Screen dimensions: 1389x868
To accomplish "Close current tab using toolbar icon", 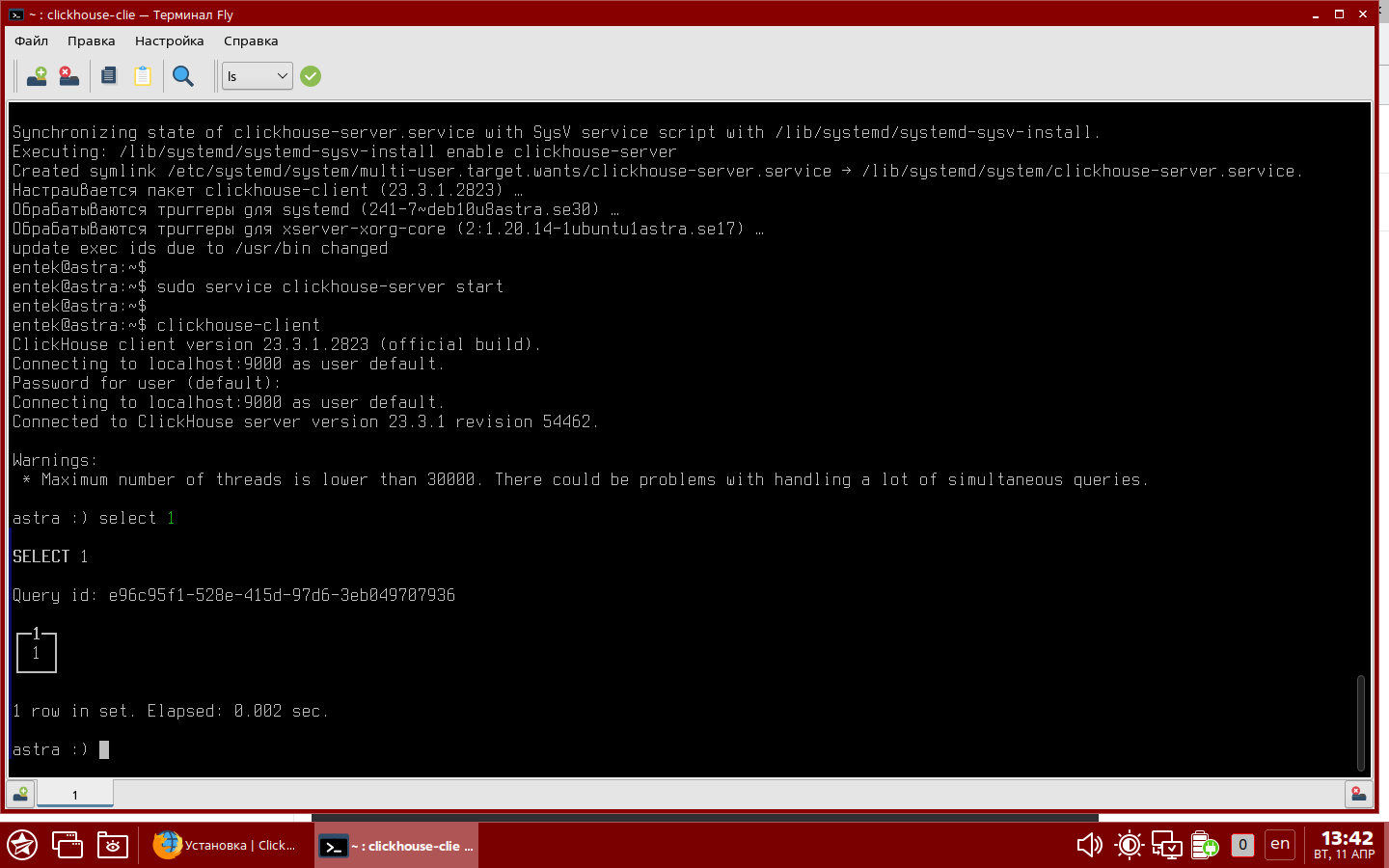I will [68, 76].
